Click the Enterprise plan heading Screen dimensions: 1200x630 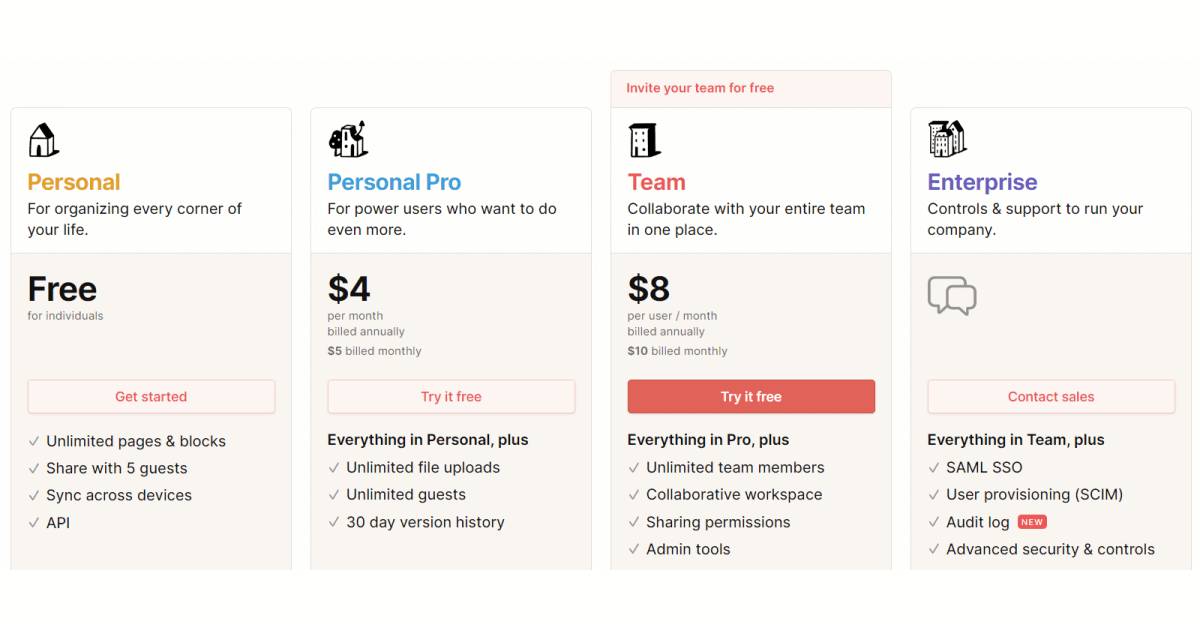(982, 182)
